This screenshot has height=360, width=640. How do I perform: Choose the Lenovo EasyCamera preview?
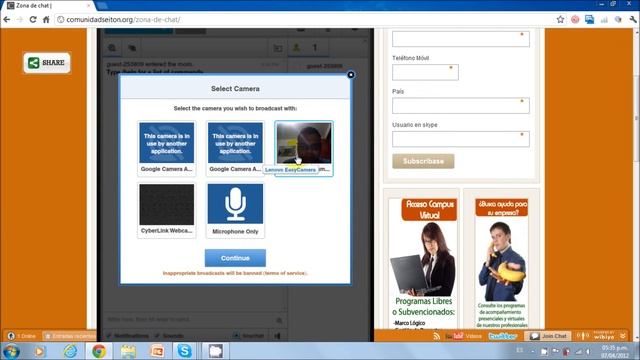(x=304, y=148)
